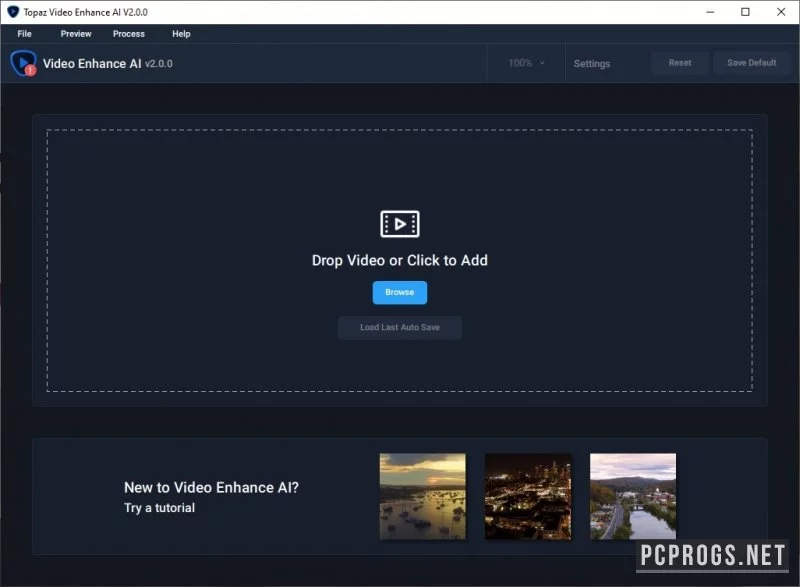Open the Preview menu

(76, 34)
